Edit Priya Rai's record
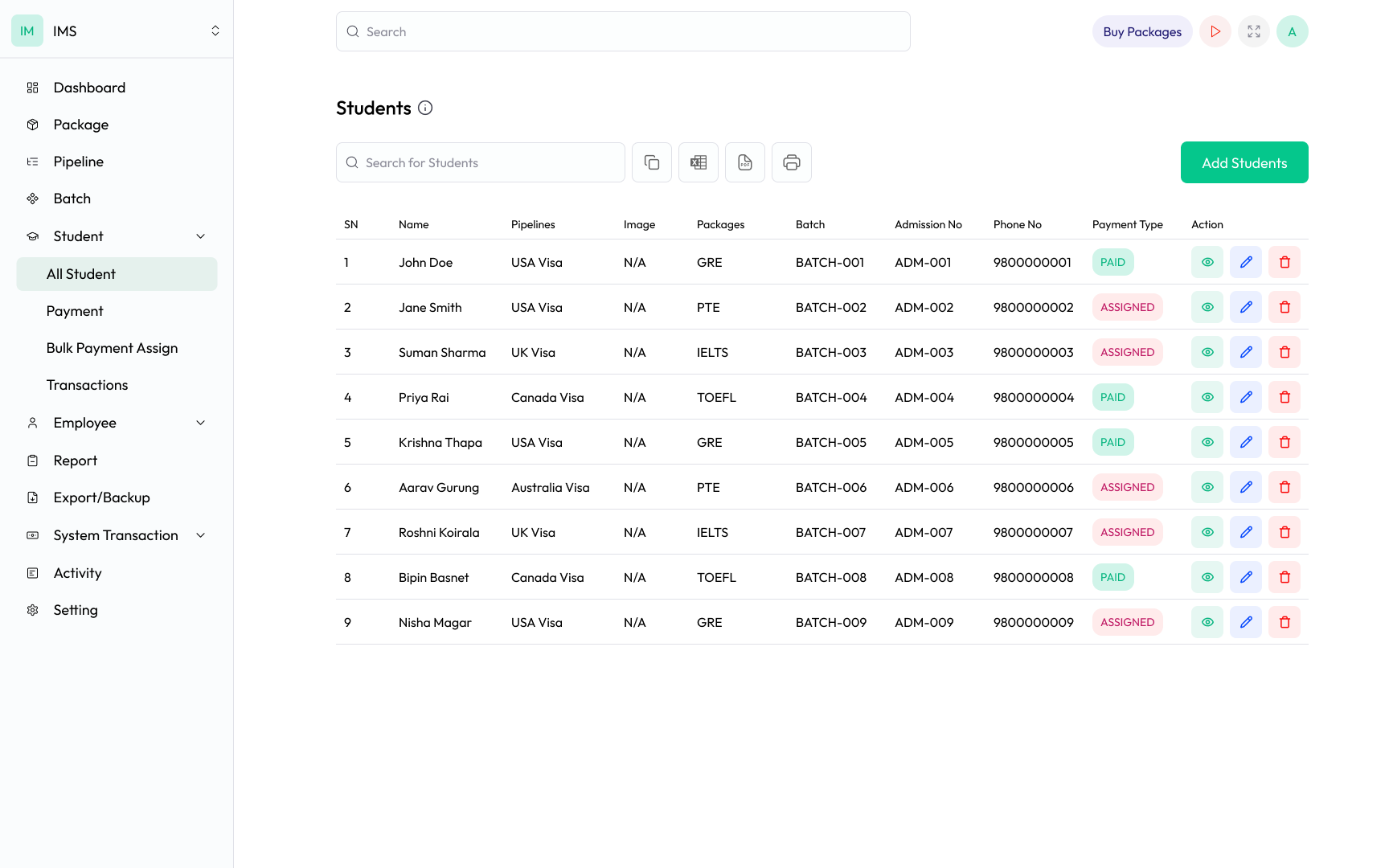 coord(1246,397)
